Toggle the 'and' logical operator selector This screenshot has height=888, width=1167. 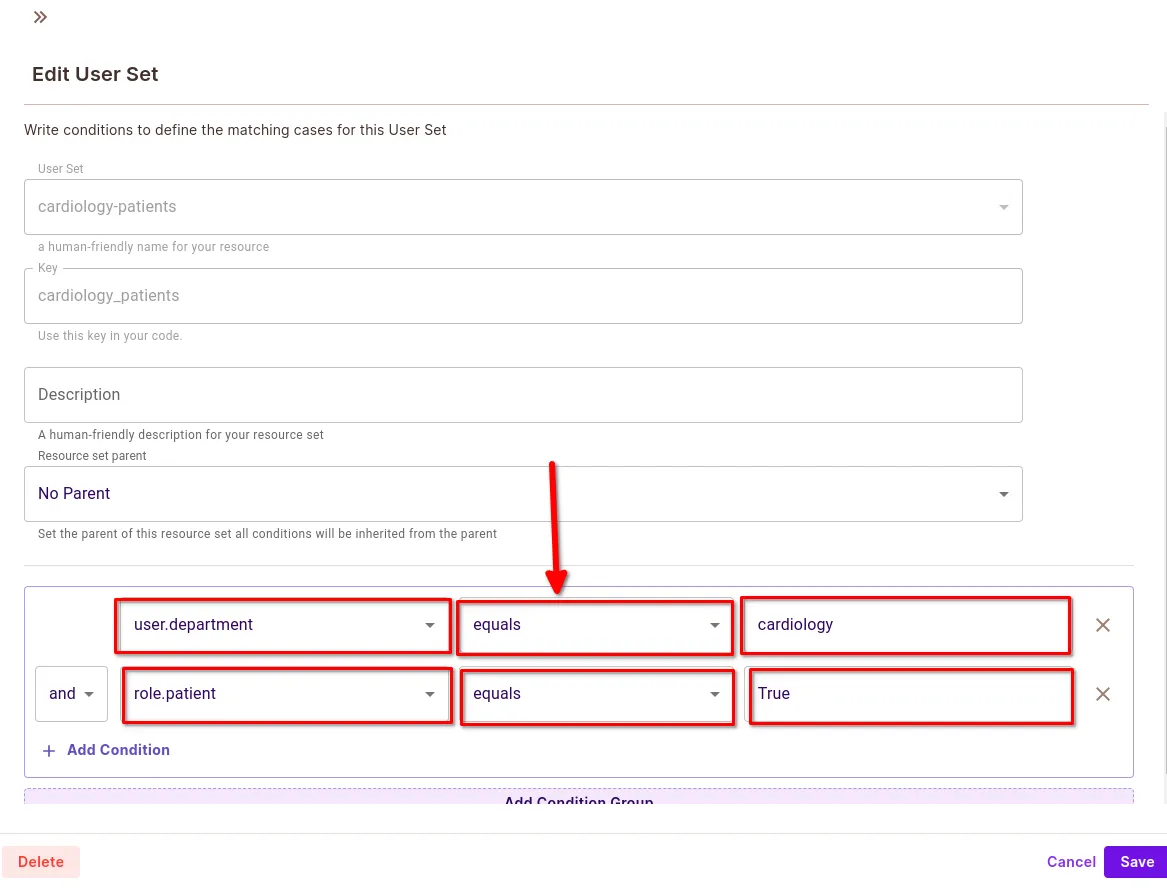click(71, 694)
